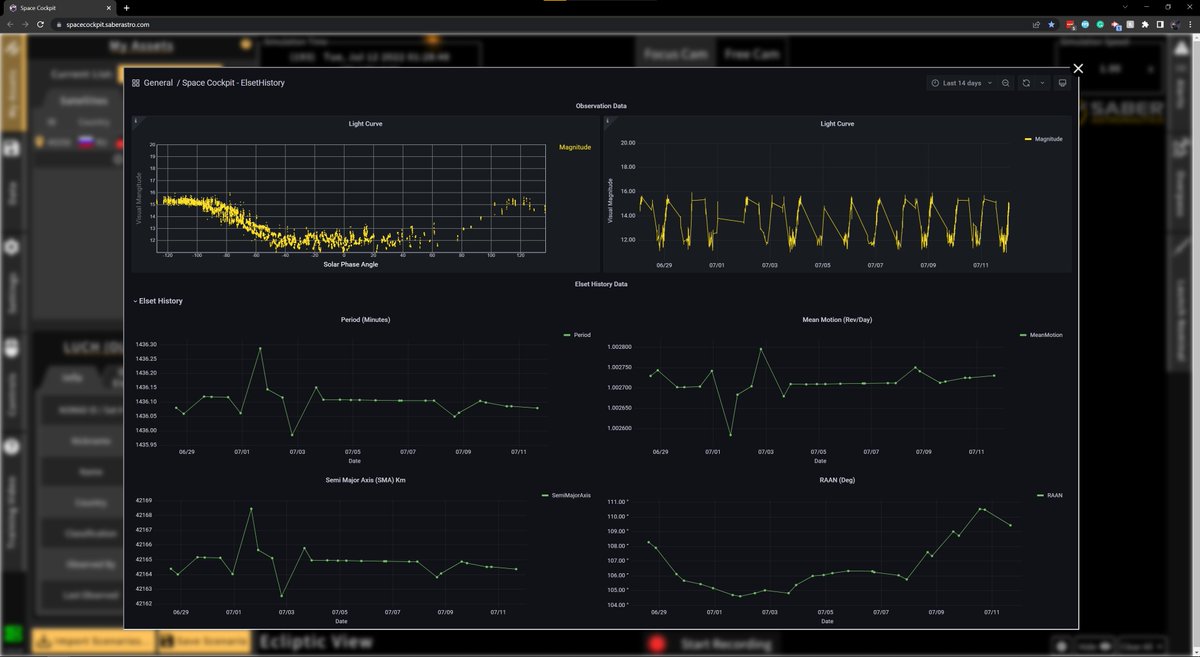Show info for the right Light Curve panel

609,120
